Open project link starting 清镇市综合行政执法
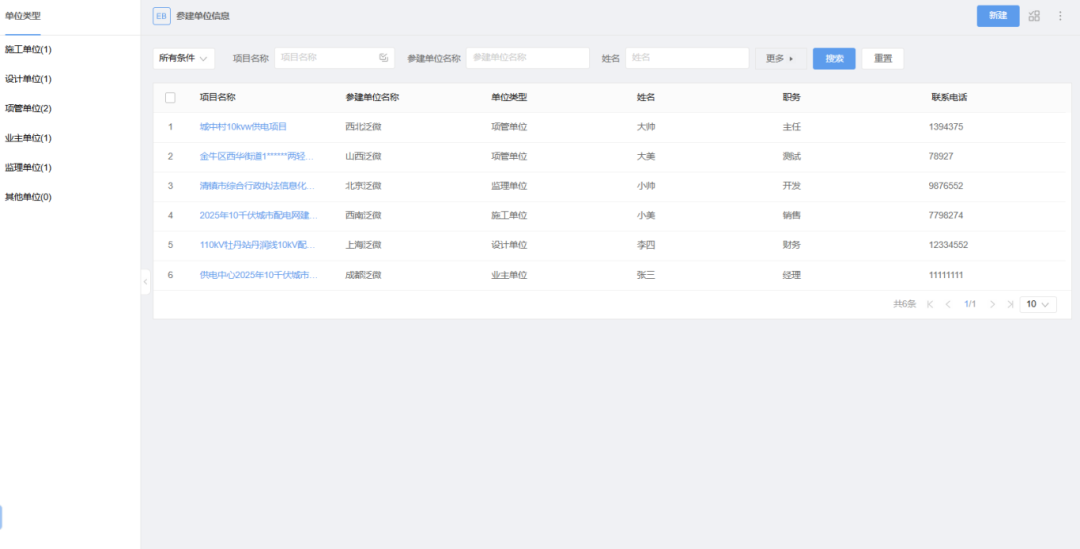This screenshot has width=1080, height=549. (x=259, y=186)
